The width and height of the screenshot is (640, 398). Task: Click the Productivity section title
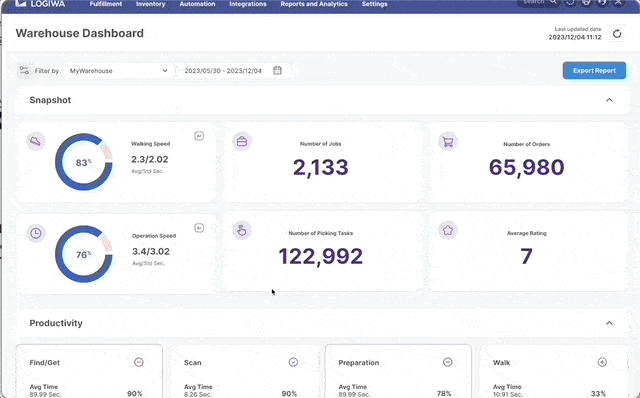(56, 323)
